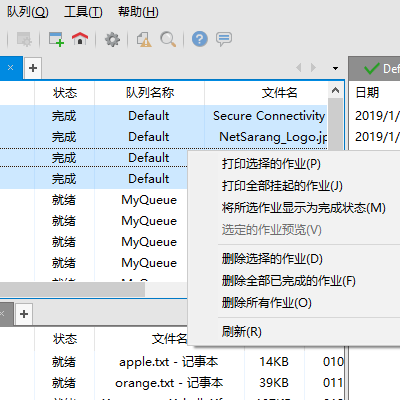This screenshot has width=400, height=400.
Task: Add a new tab in lower pane
Action: [24, 314]
